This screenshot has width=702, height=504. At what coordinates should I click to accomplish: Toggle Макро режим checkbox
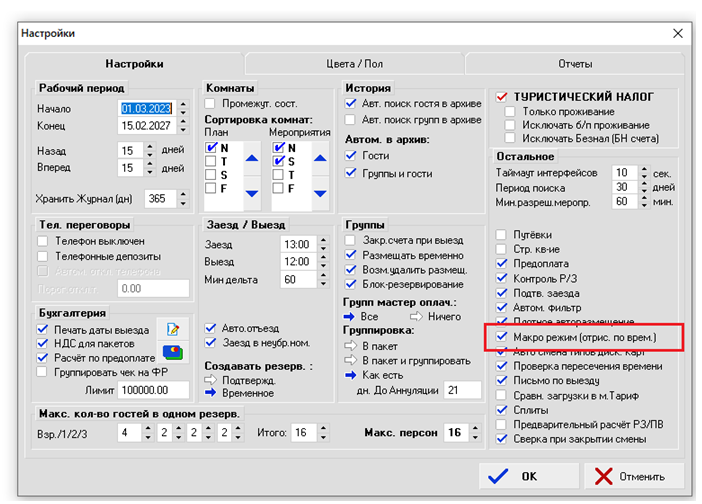click(502, 338)
